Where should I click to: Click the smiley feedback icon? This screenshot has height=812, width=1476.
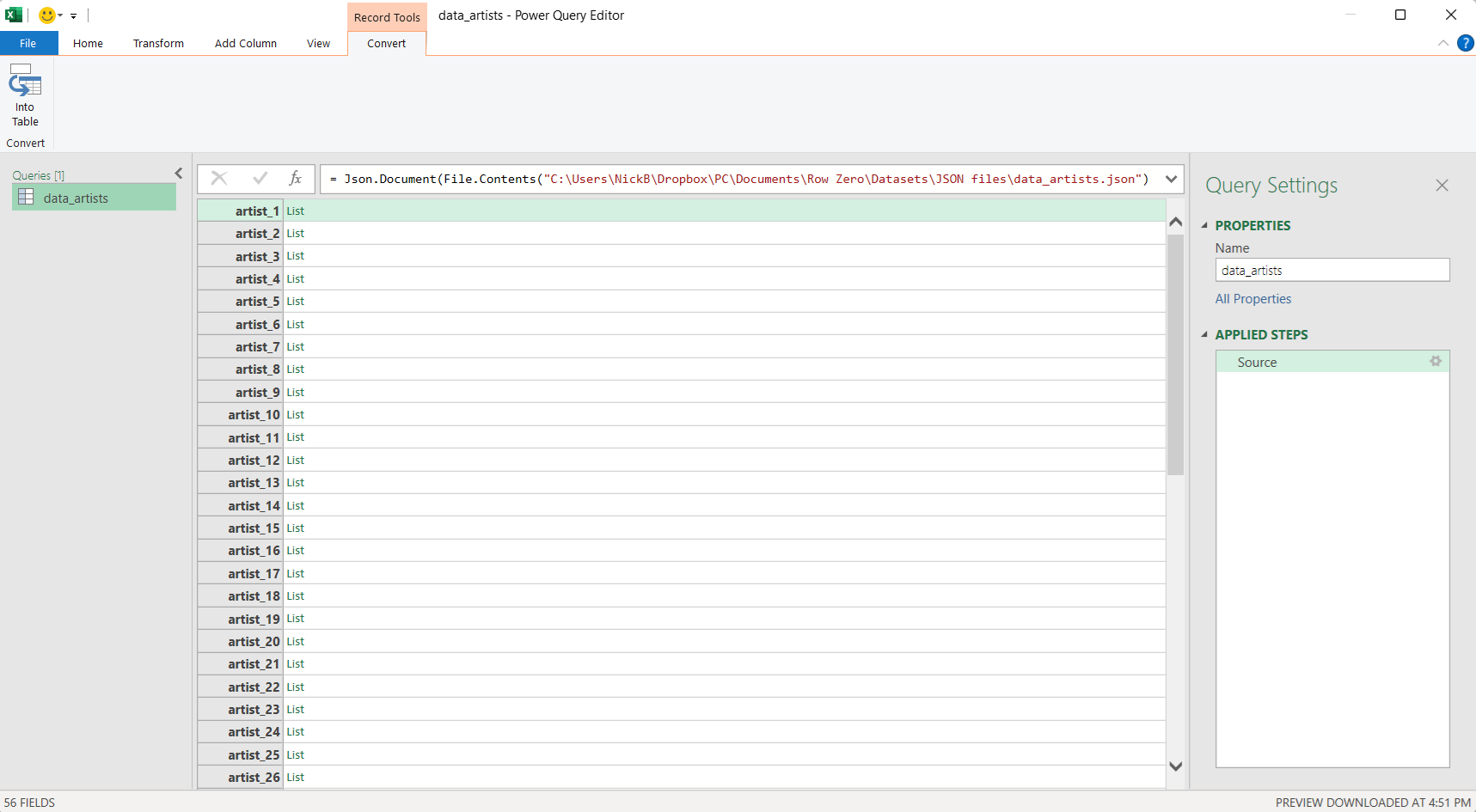click(x=47, y=15)
